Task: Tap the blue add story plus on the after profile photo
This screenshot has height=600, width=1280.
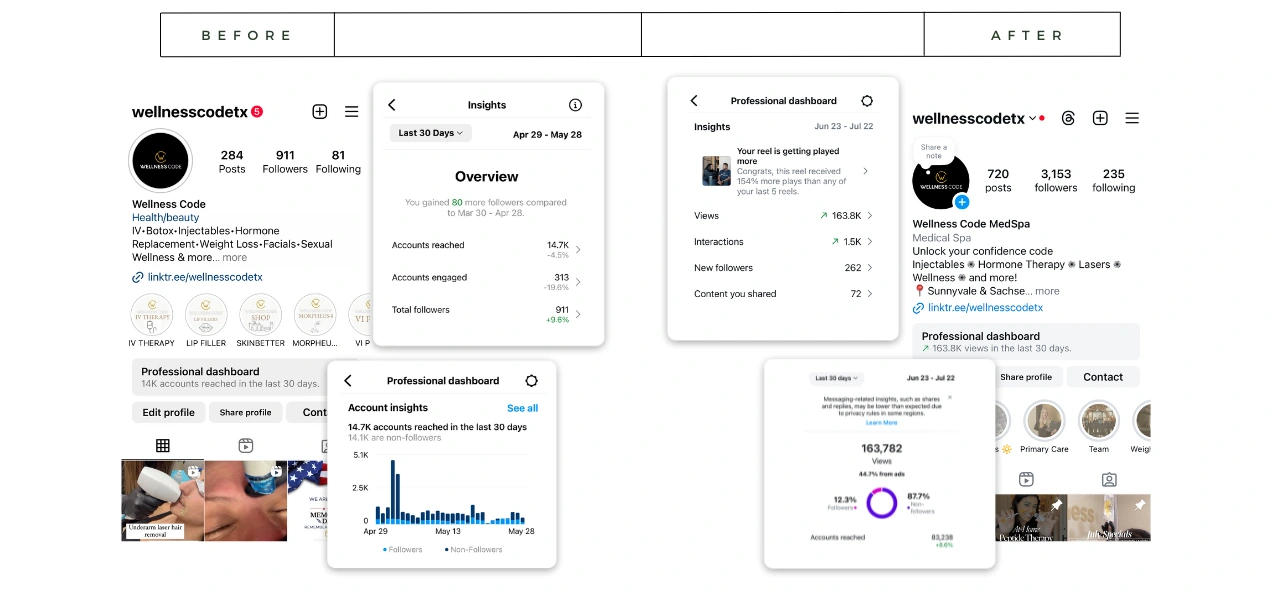Action: [x=962, y=202]
